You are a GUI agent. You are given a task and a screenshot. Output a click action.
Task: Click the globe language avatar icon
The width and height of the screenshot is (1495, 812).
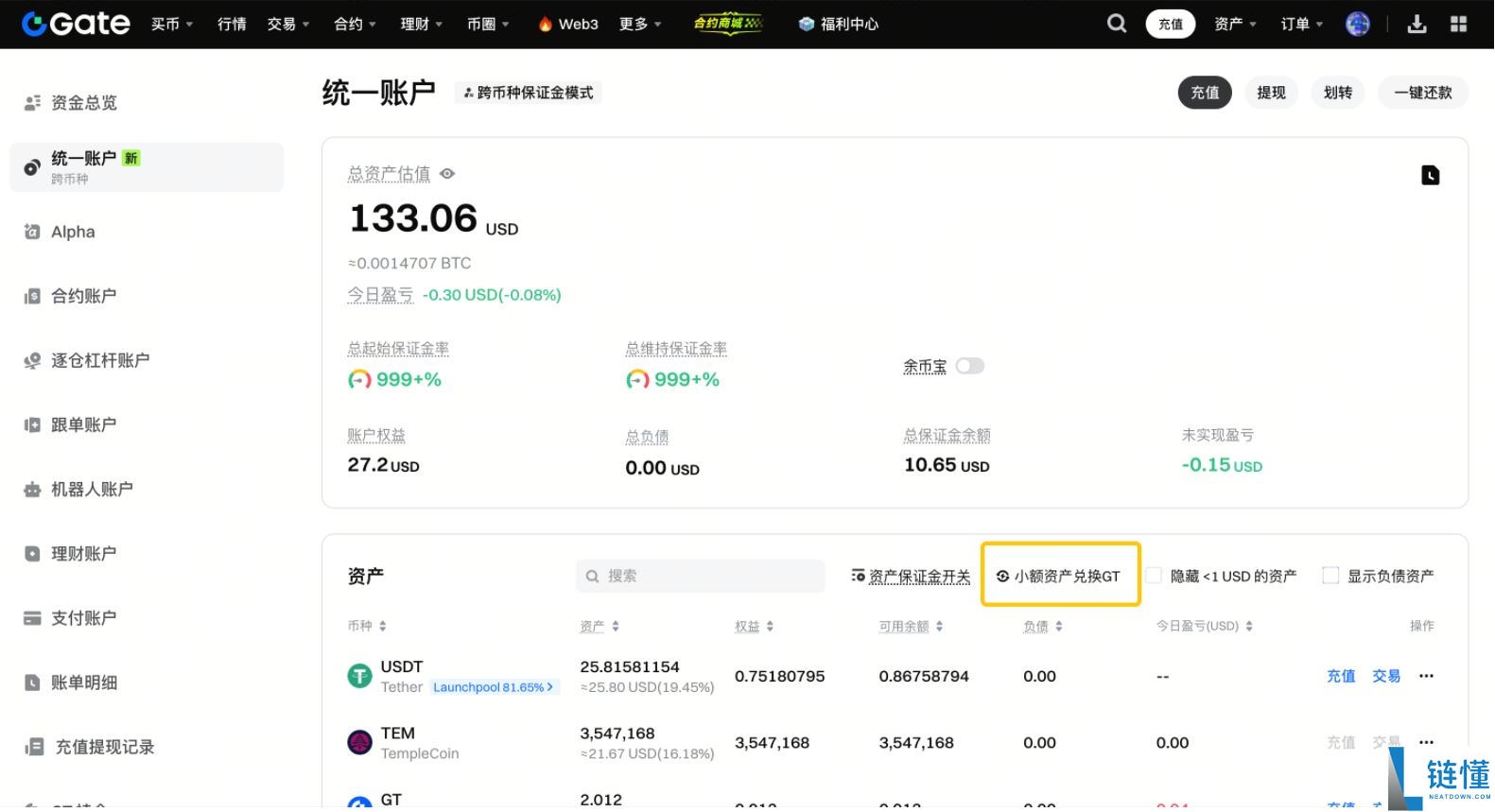coord(1357,24)
